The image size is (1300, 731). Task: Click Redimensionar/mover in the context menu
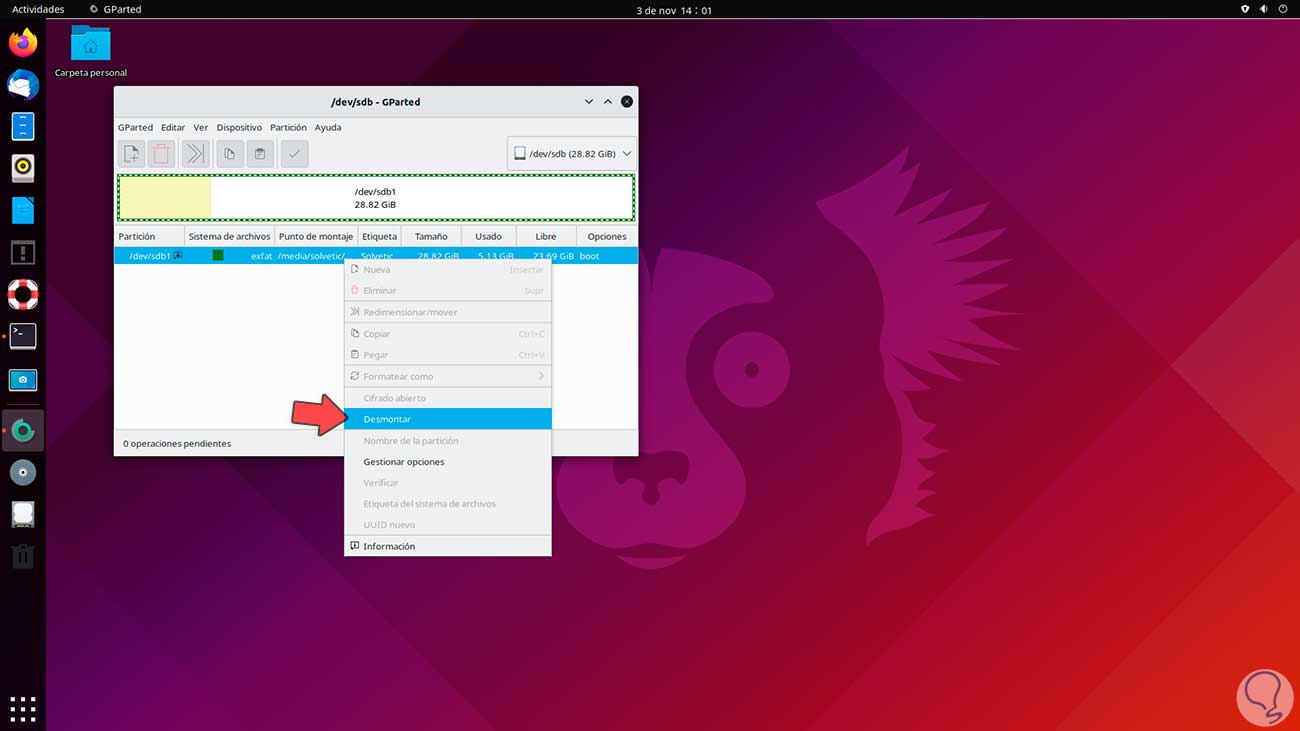tap(448, 312)
